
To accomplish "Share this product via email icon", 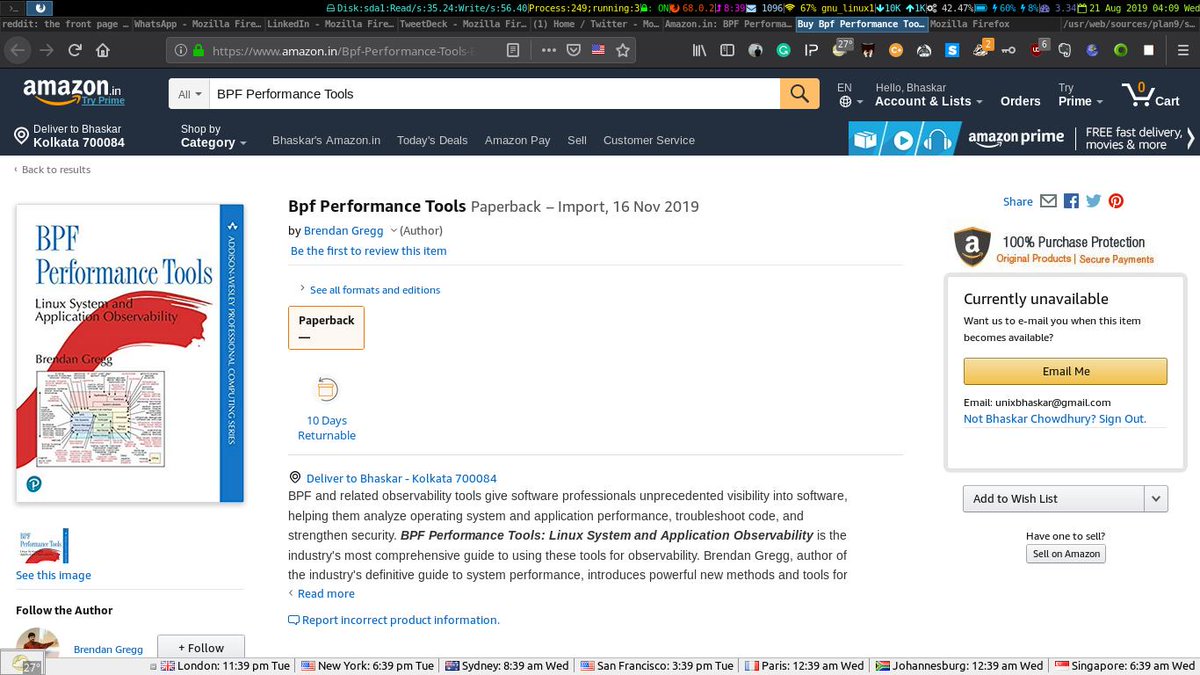I will [x=1048, y=201].
